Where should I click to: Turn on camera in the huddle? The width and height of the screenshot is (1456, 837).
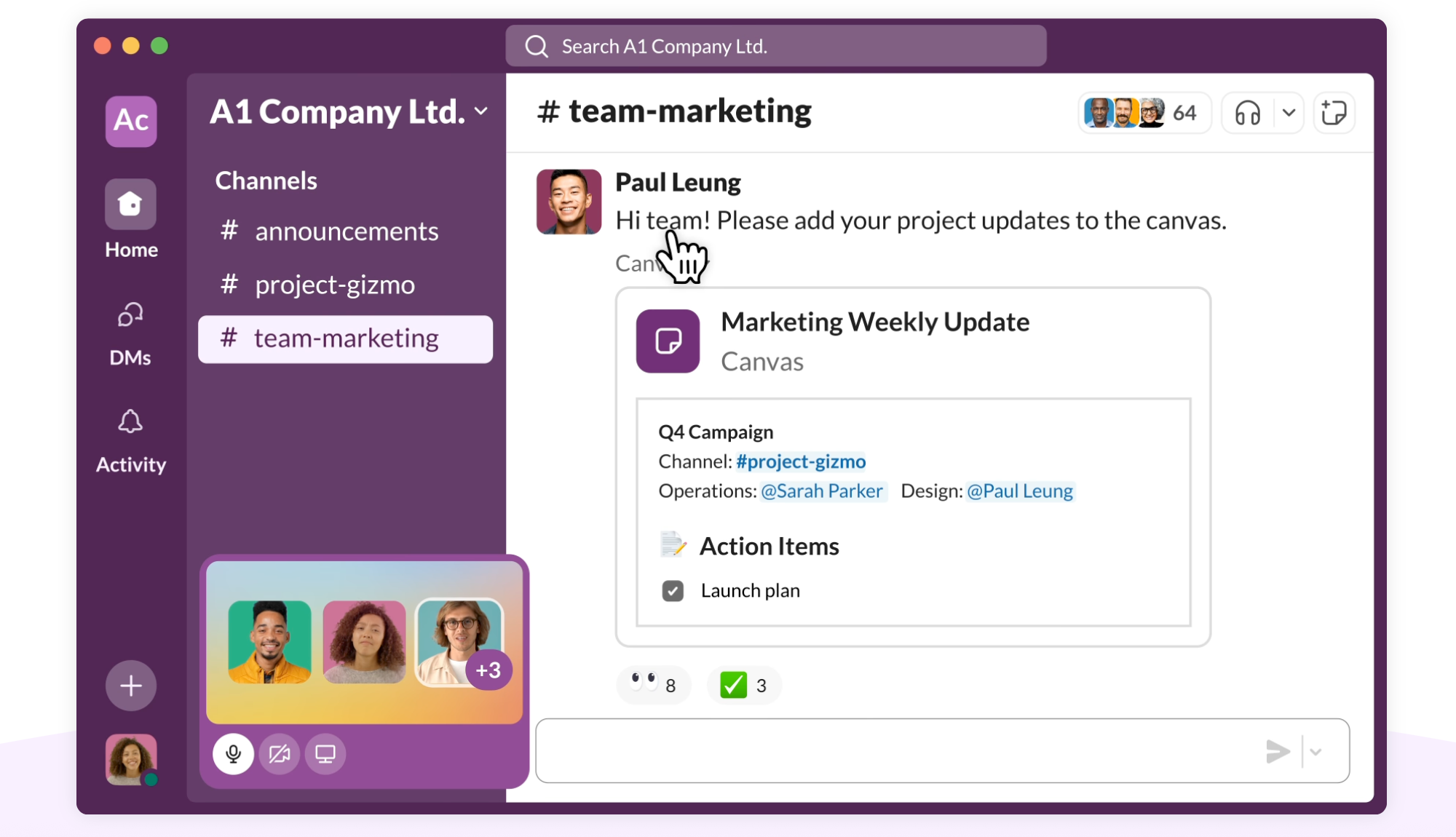(x=279, y=754)
